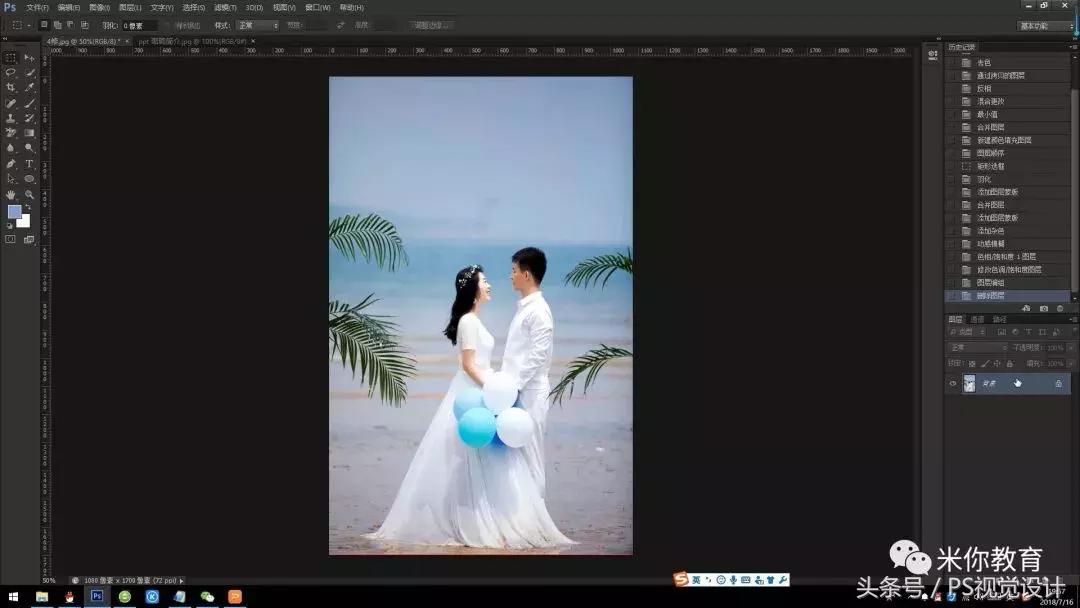
Task: Activate the Clone Stamp tool
Action: 10,120
